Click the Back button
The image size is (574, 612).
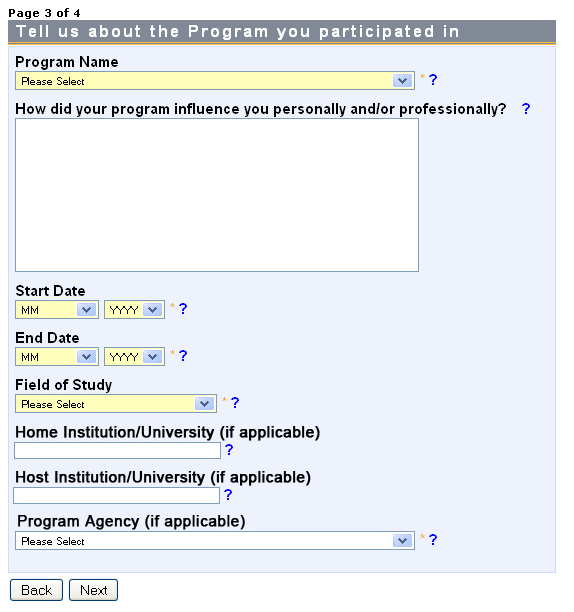(36, 590)
